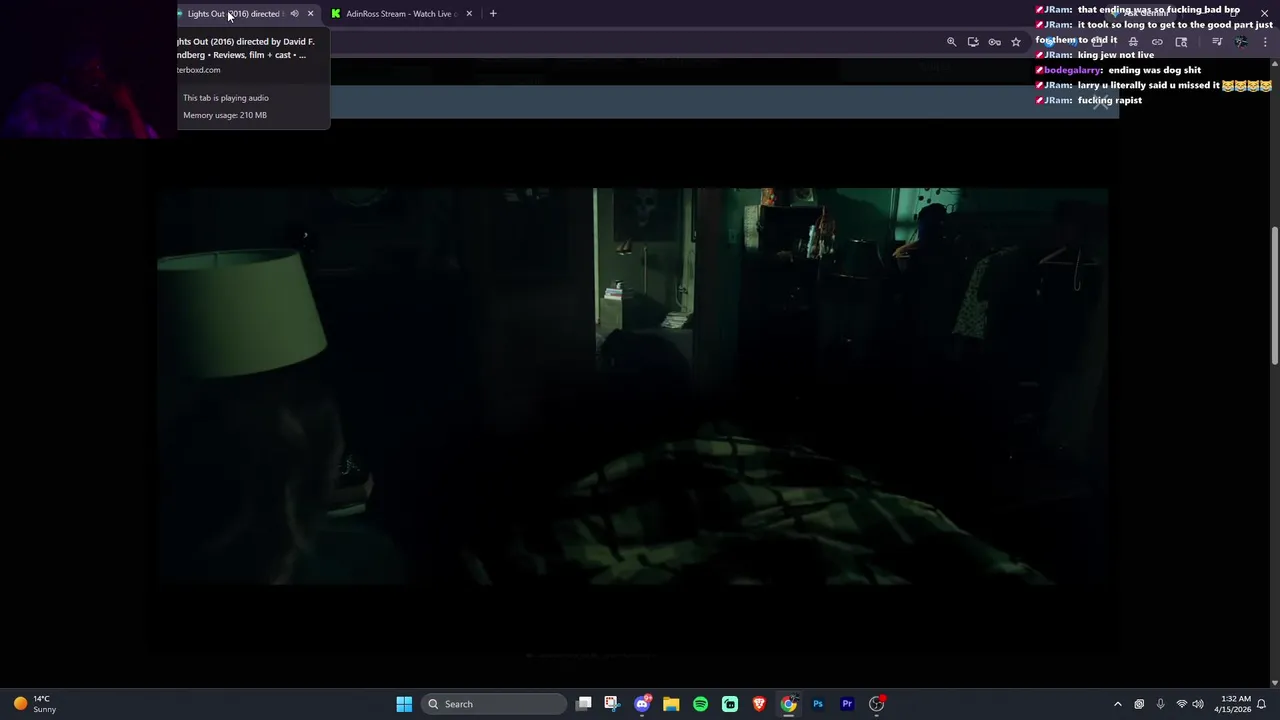Screen dimensions: 1280x720
Task: Click the page vertical scrollbar thumb
Action: pos(1275,296)
